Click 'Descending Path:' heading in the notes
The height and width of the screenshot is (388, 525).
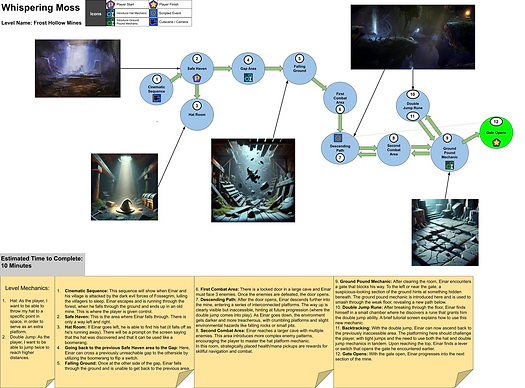click(217, 299)
